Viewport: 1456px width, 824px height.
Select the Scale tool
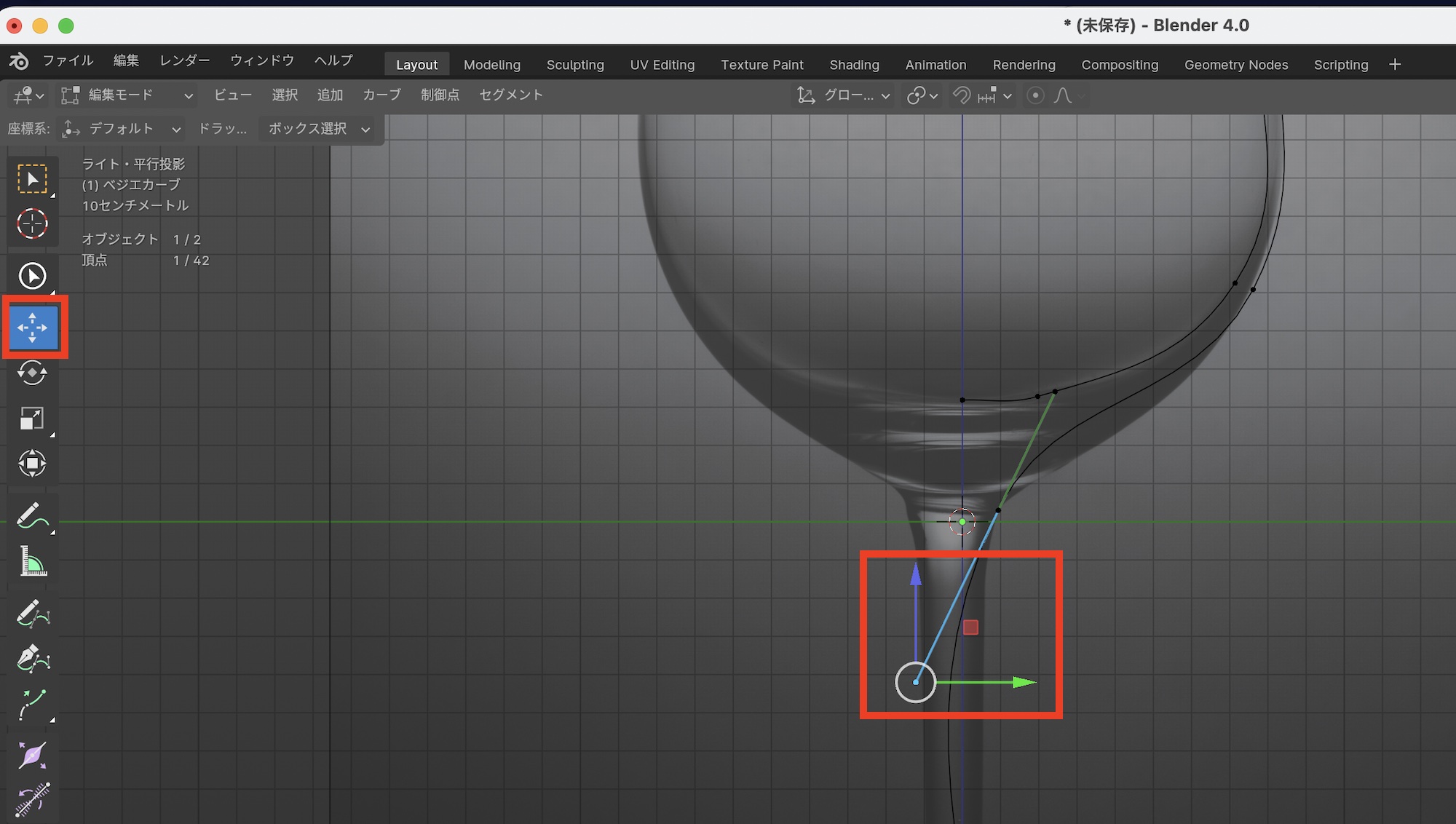(32, 418)
